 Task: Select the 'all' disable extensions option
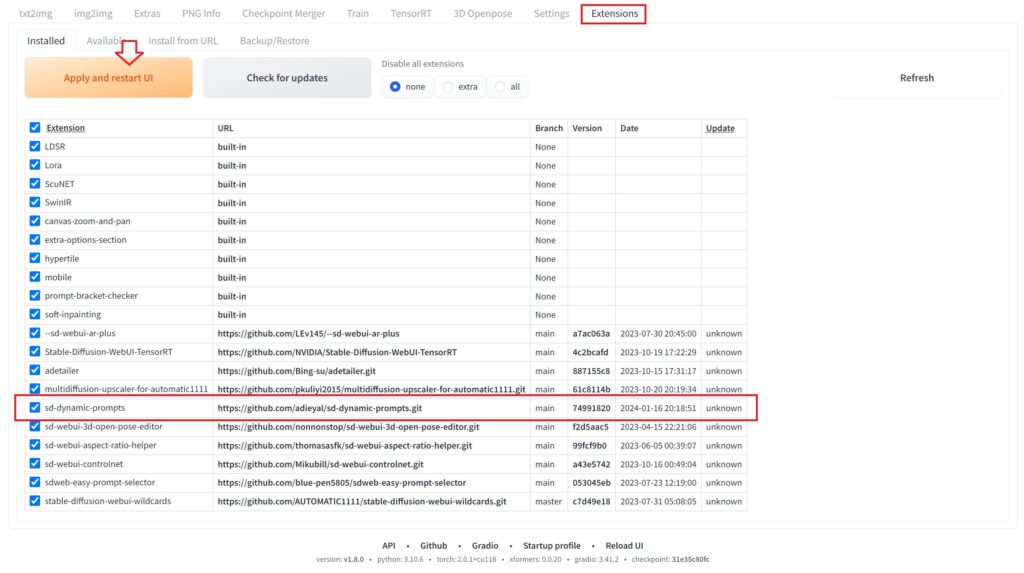coord(502,87)
